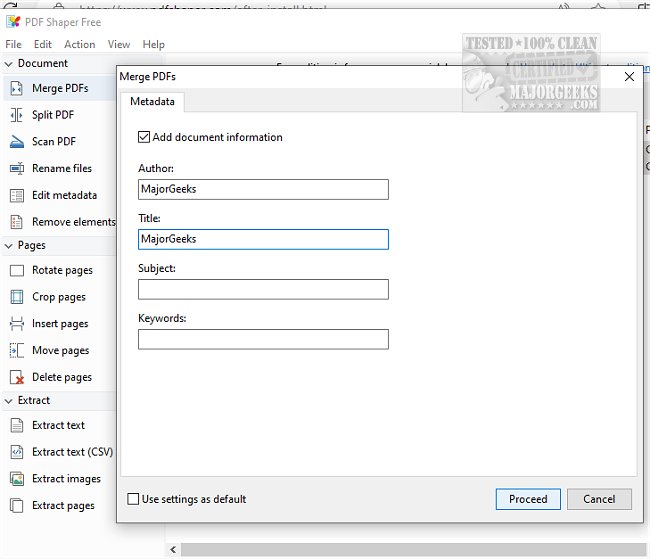Collapse the Document section
Viewport: 650px width, 559px height.
click(8, 64)
